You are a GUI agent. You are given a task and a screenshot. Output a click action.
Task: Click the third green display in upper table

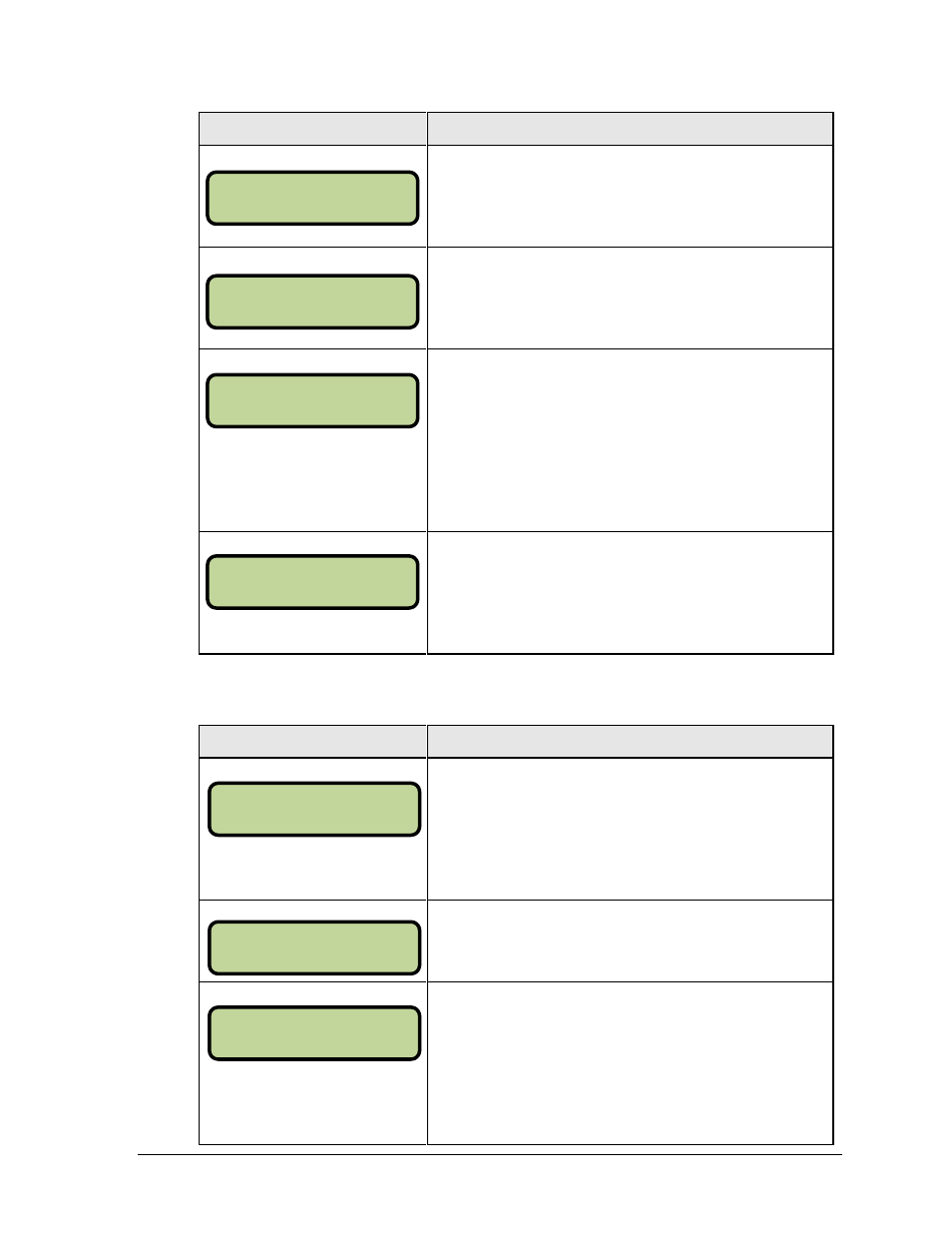pyautogui.click(x=312, y=401)
